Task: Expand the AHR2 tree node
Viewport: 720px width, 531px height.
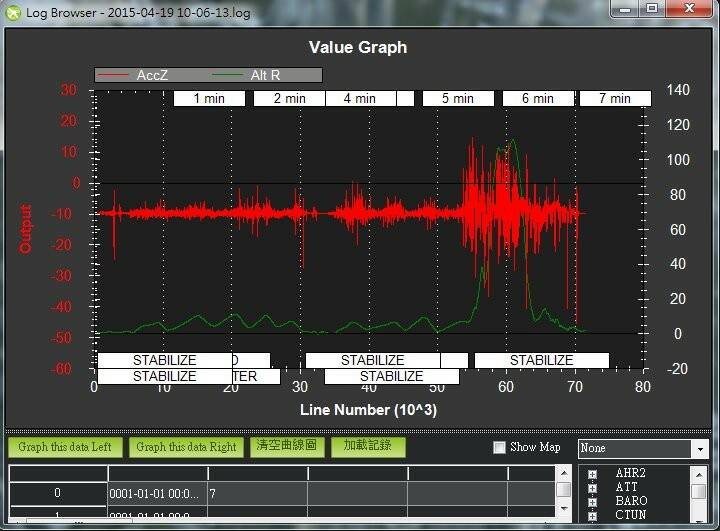Action: click(592, 474)
